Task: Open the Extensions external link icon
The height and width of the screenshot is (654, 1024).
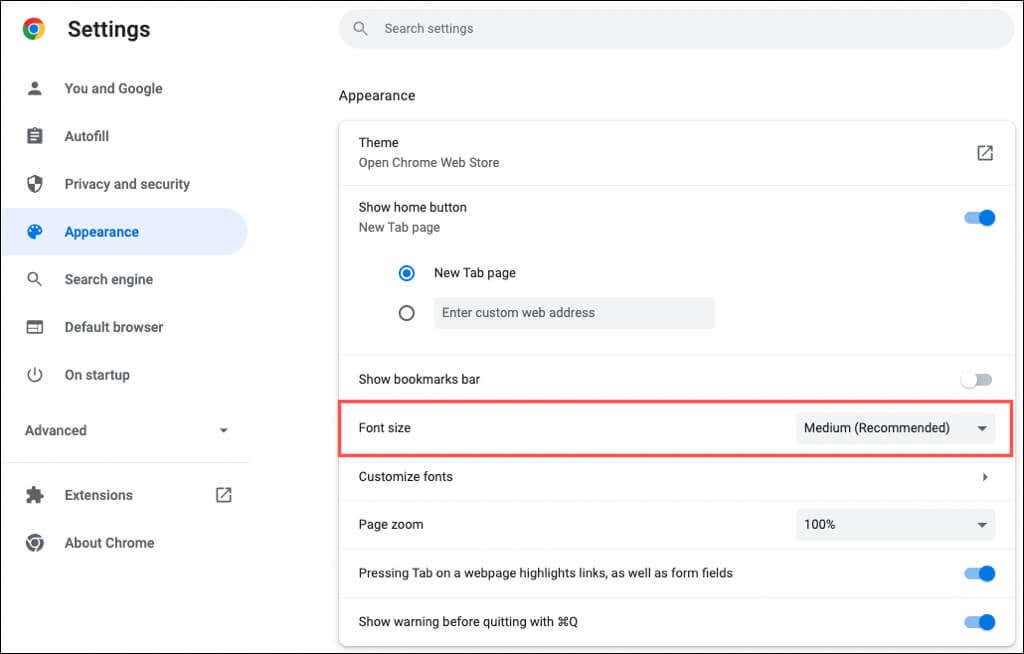Action: 222,494
